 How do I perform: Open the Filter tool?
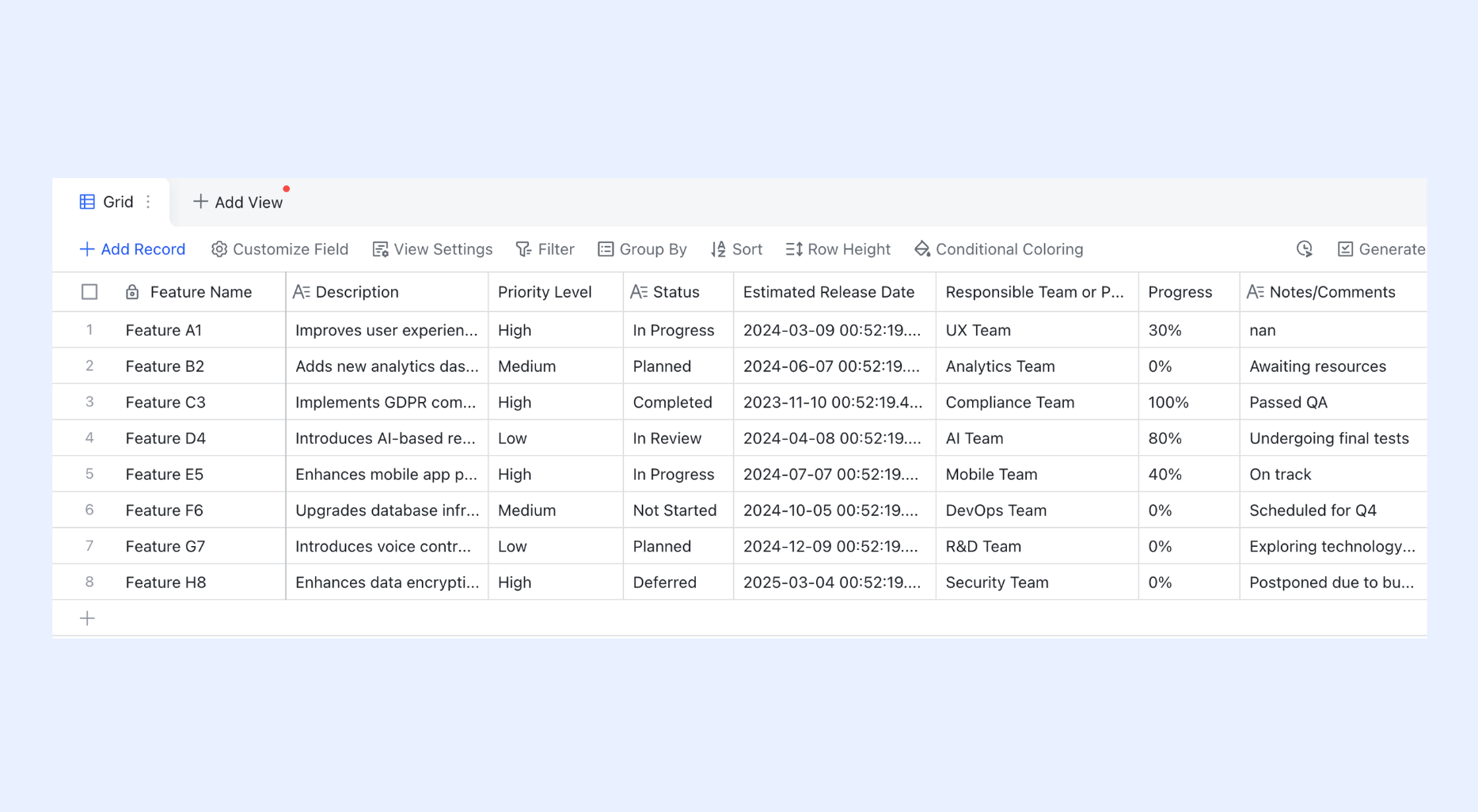point(545,249)
